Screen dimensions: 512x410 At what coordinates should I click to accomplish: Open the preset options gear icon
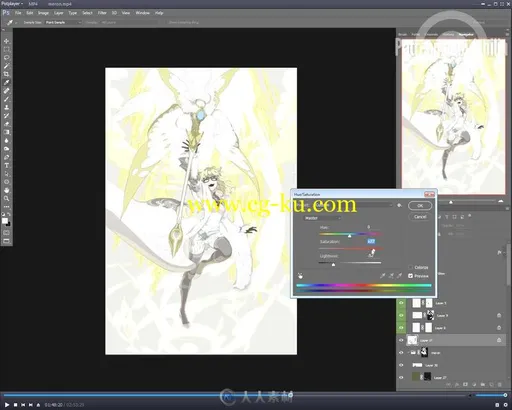[399, 205]
